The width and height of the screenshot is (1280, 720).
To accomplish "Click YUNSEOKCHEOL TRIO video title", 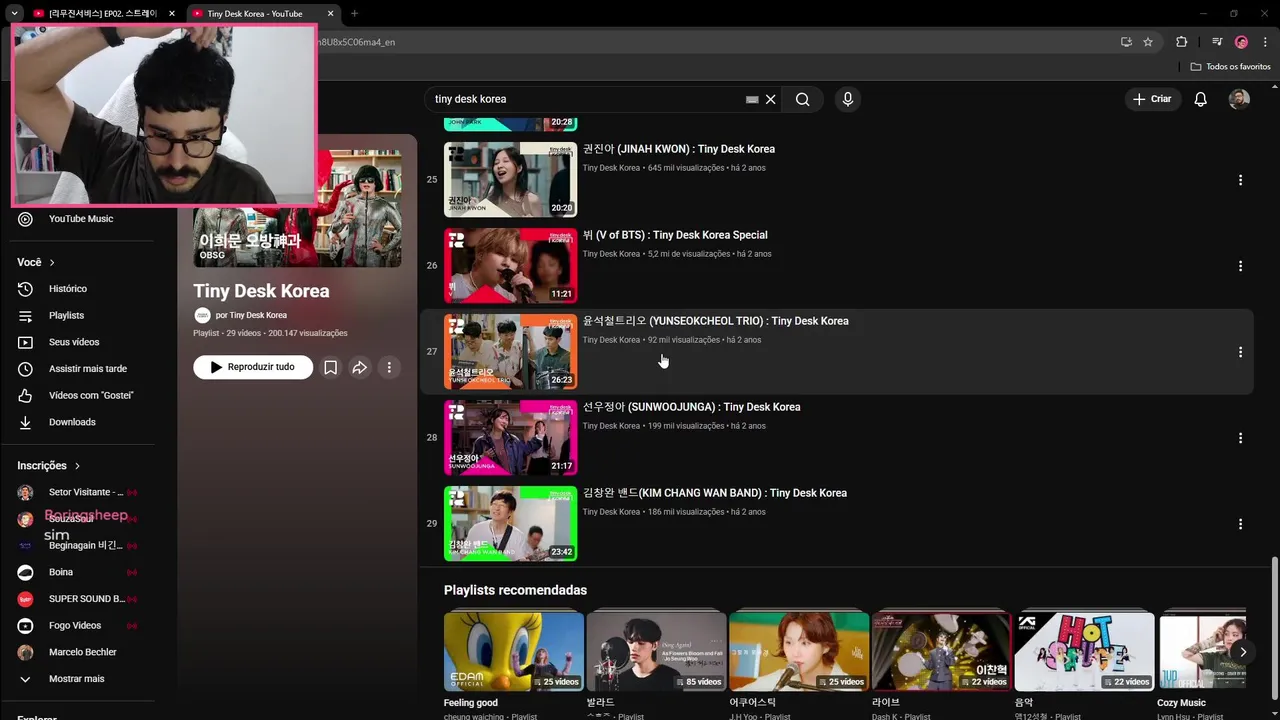I will pyautogui.click(x=716, y=321).
